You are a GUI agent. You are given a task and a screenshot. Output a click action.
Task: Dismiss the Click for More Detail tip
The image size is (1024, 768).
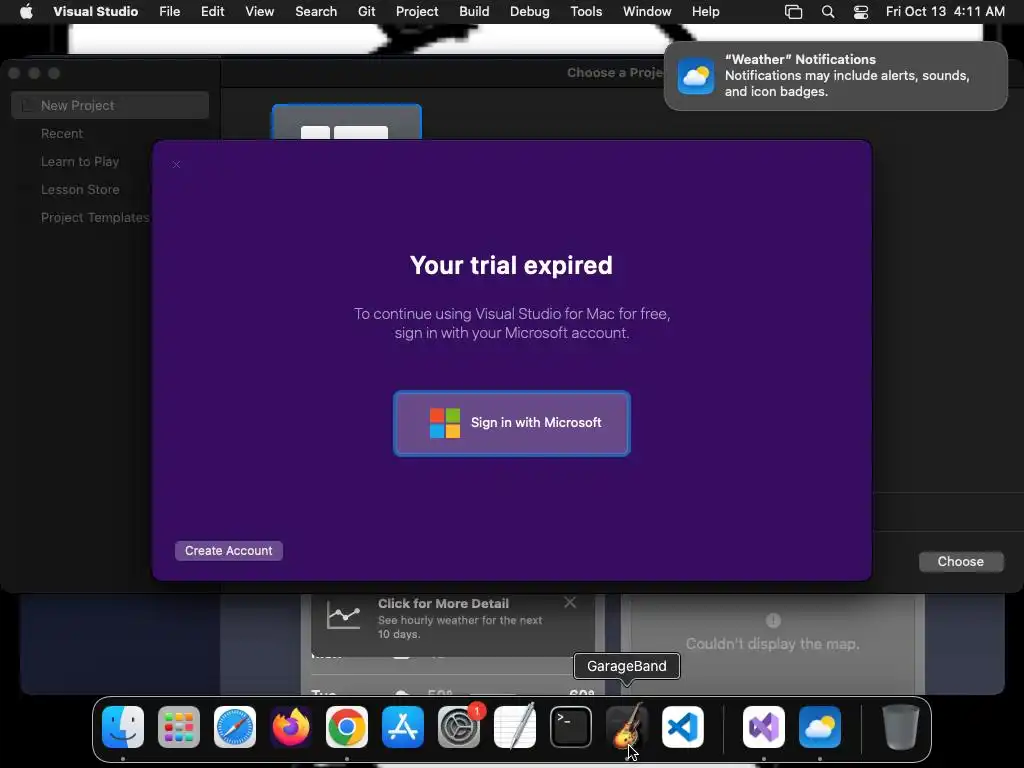(x=570, y=602)
